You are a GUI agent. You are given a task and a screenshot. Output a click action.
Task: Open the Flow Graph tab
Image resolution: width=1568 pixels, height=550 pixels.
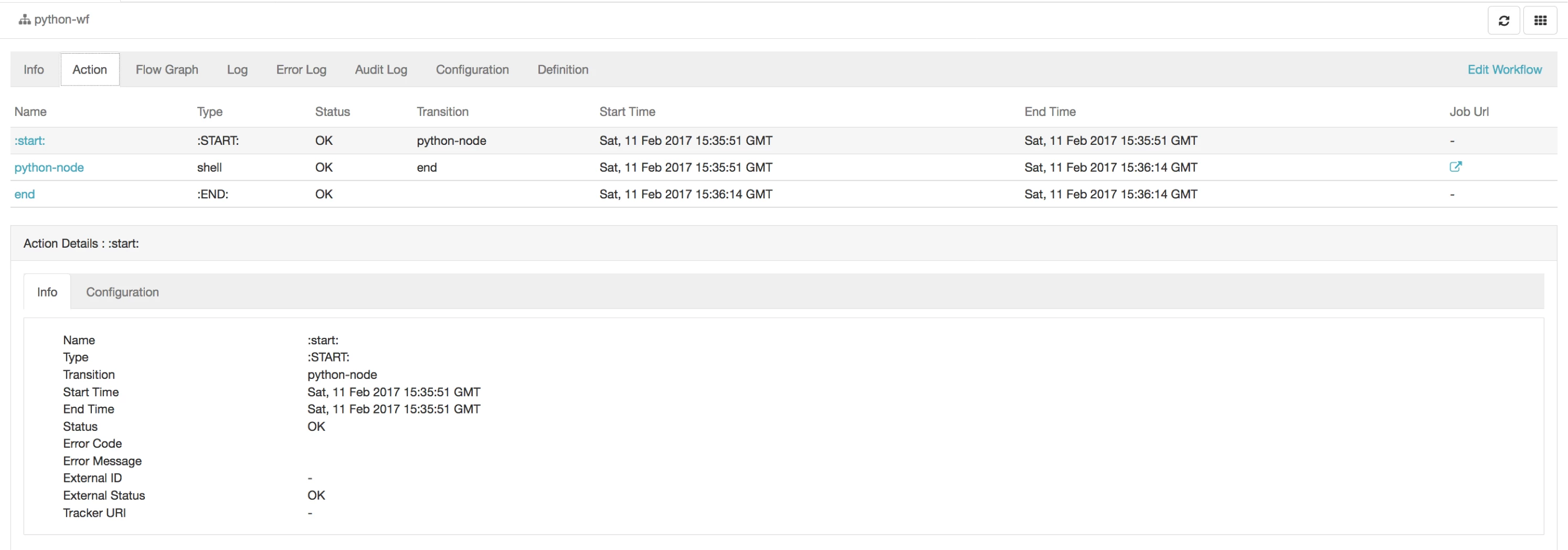coord(167,69)
